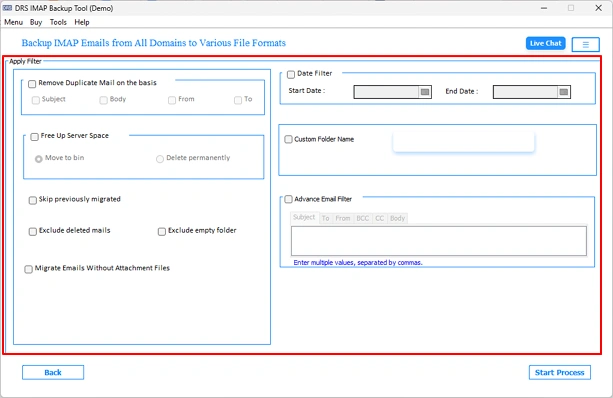Click the 'Apply Filter' group label
613x398 pixels.
25,61
